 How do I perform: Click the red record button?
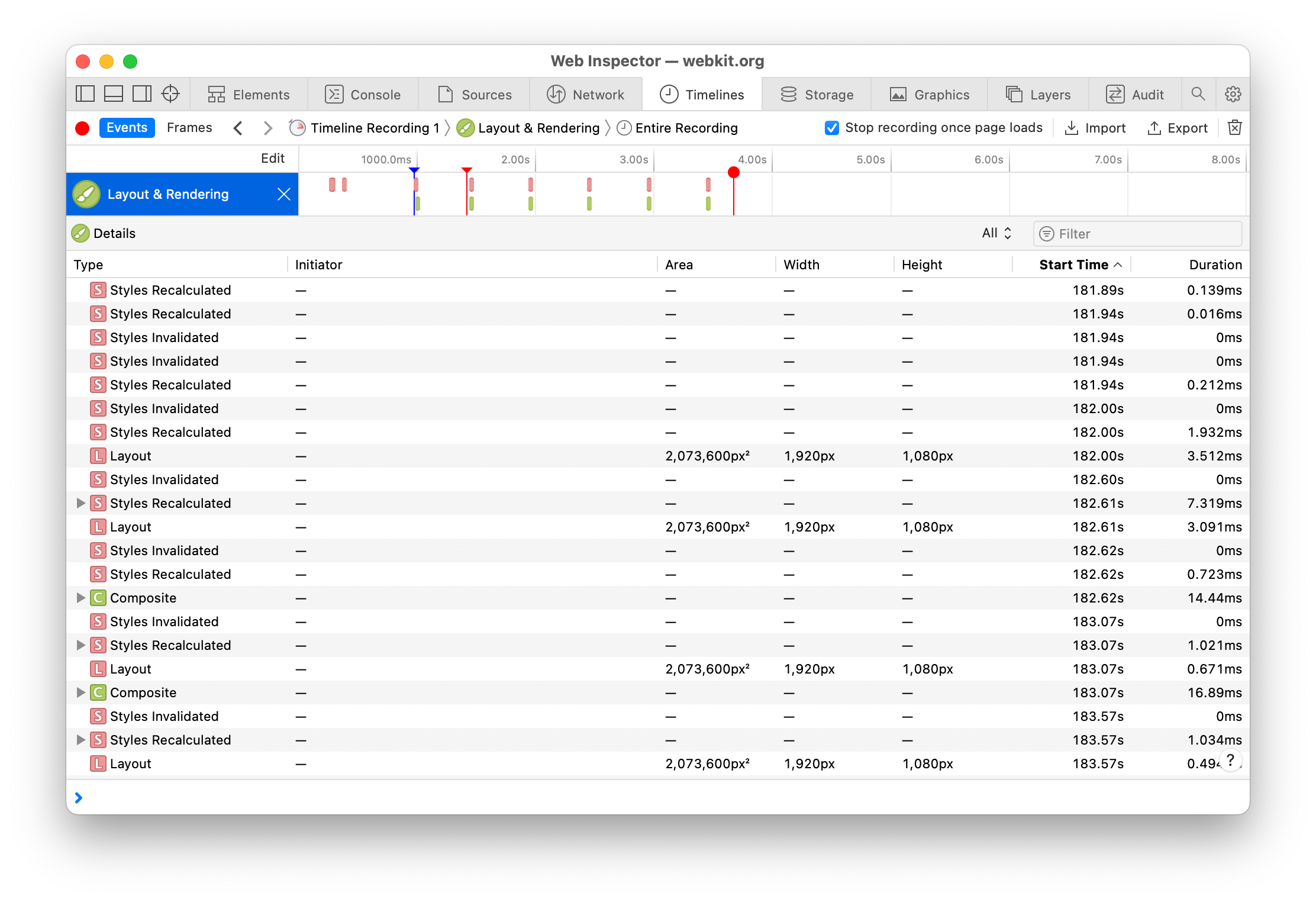[82, 128]
